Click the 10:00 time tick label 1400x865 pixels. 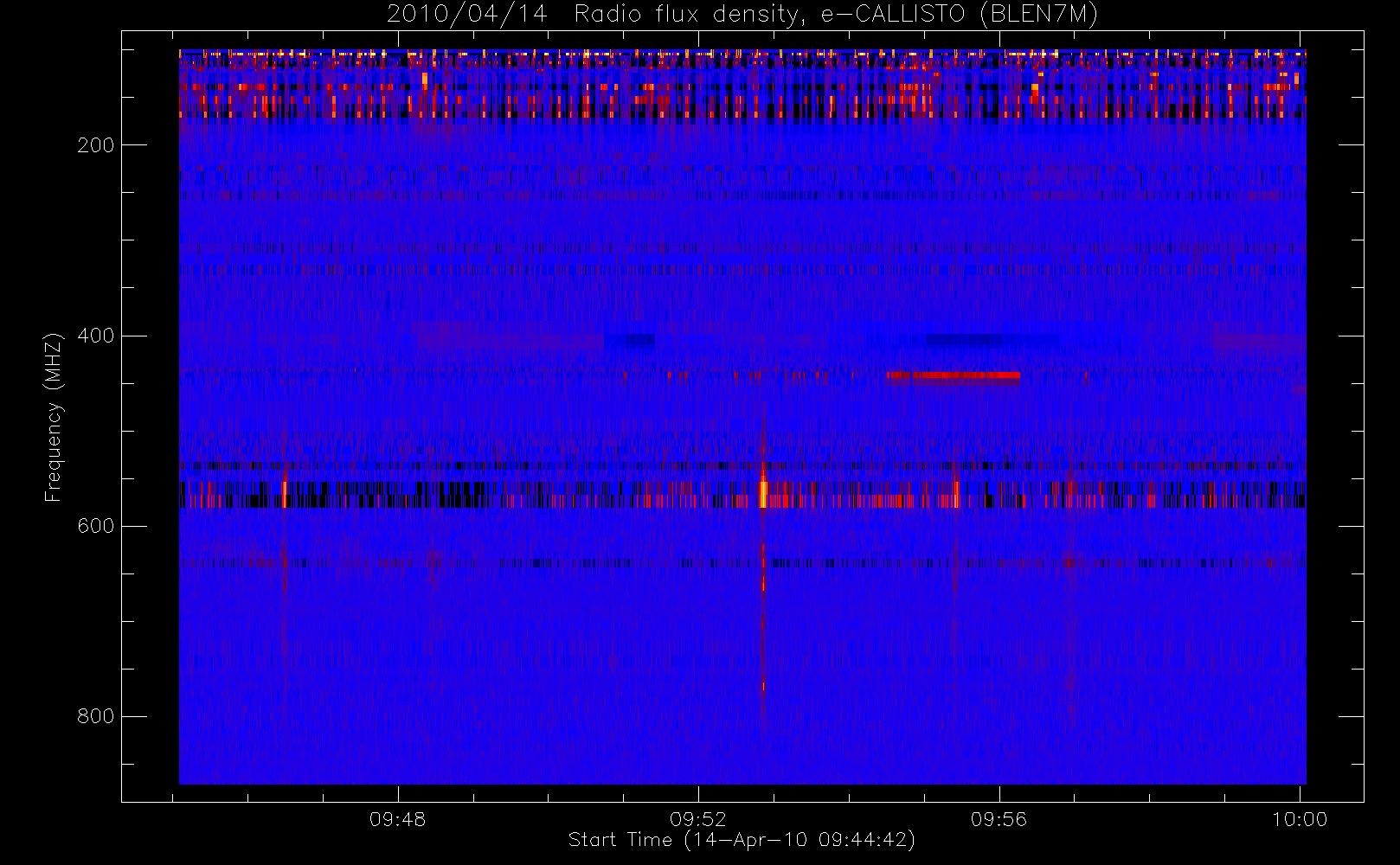coord(1300,819)
